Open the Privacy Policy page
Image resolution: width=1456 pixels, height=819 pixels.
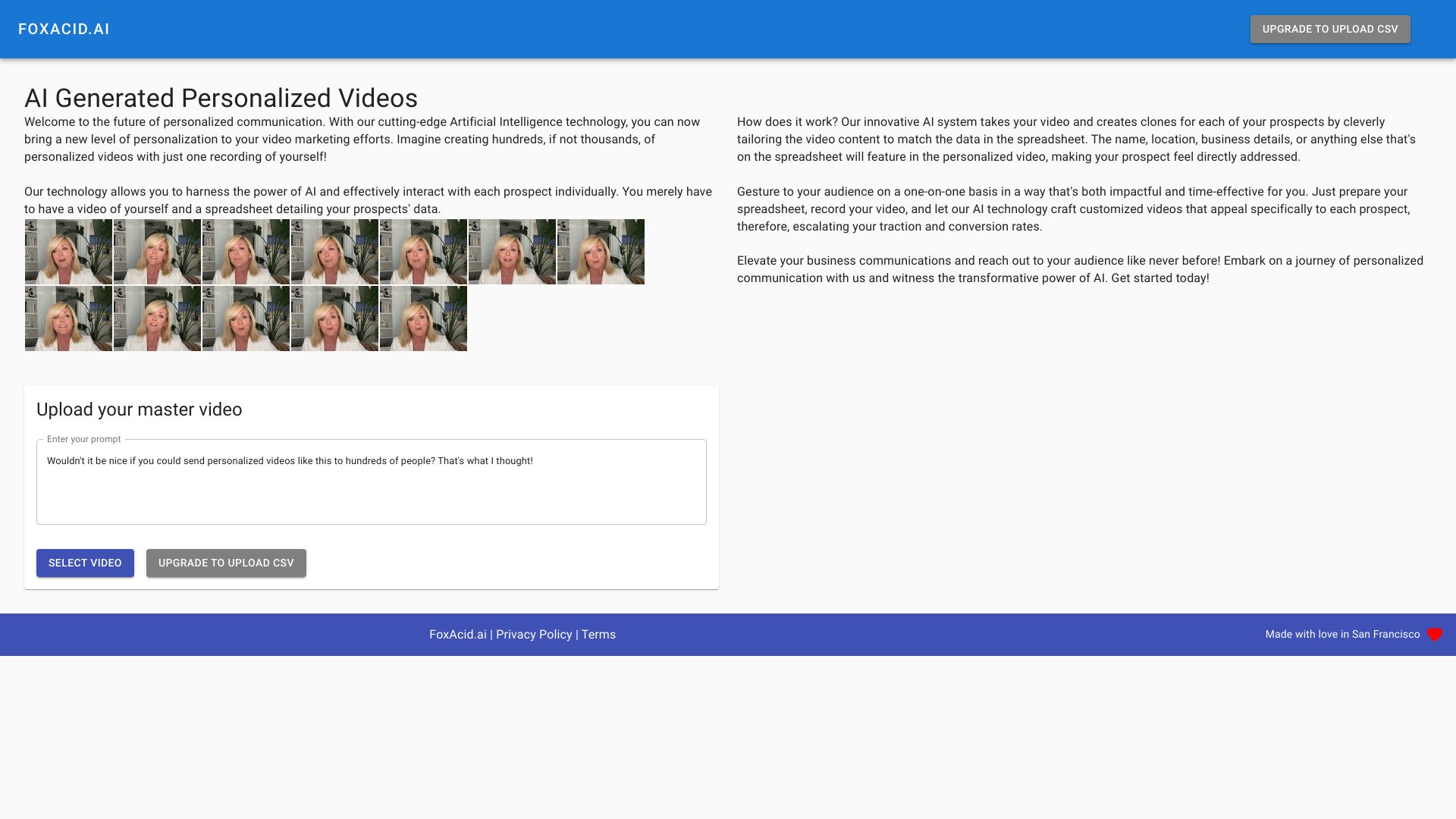[534, 634]
